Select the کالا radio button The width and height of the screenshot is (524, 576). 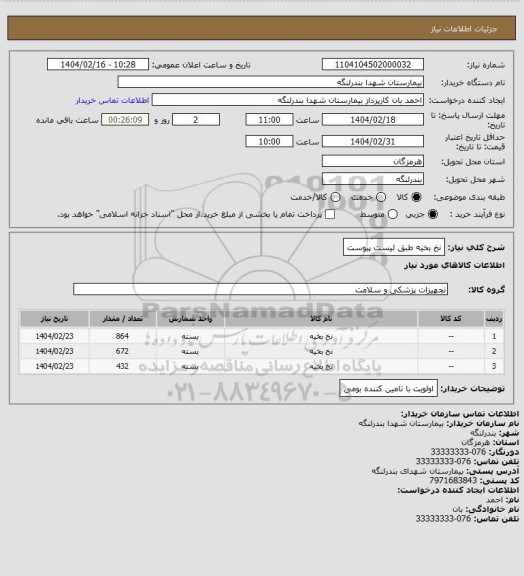pos(416,197)
